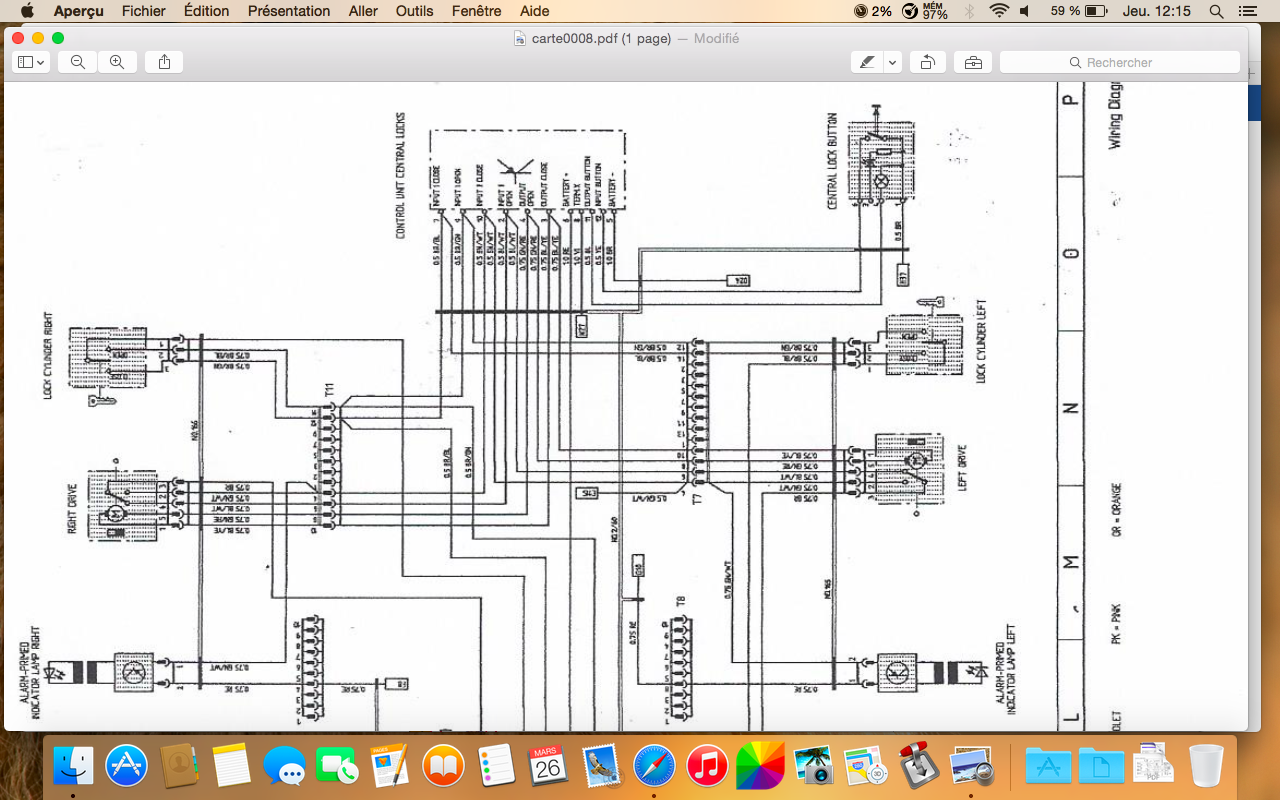Click the Preview icon in Dock
Screen dimensions: 1280x800
(x=972, y=767)
